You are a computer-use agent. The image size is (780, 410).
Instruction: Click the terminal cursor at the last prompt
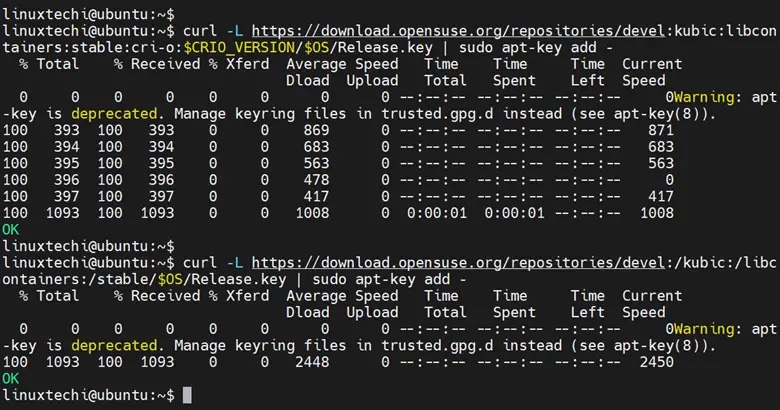pyautogui.click(x=187, y=395)
